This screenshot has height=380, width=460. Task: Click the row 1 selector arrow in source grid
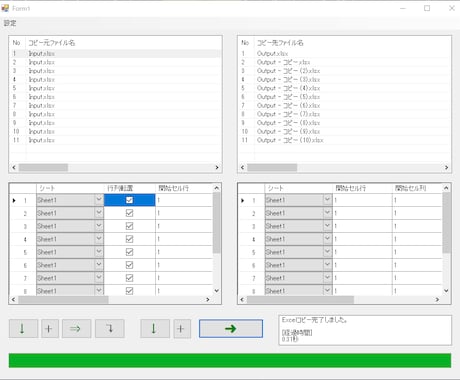14,200
